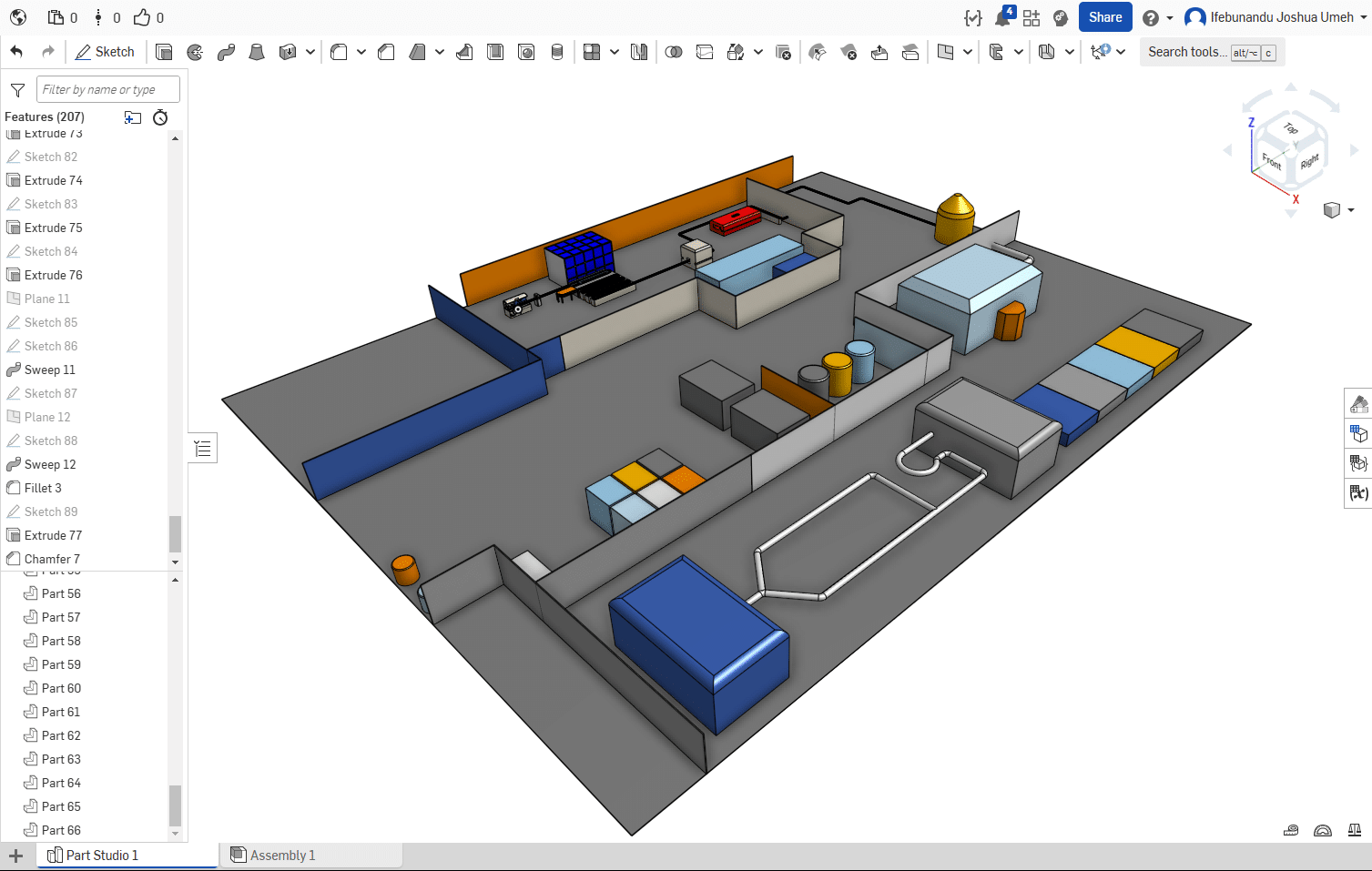Toggle the feature filter funnel icon
Image resolution: width=1372 pixels, height=871 pixels.
(x=17, y=89)
